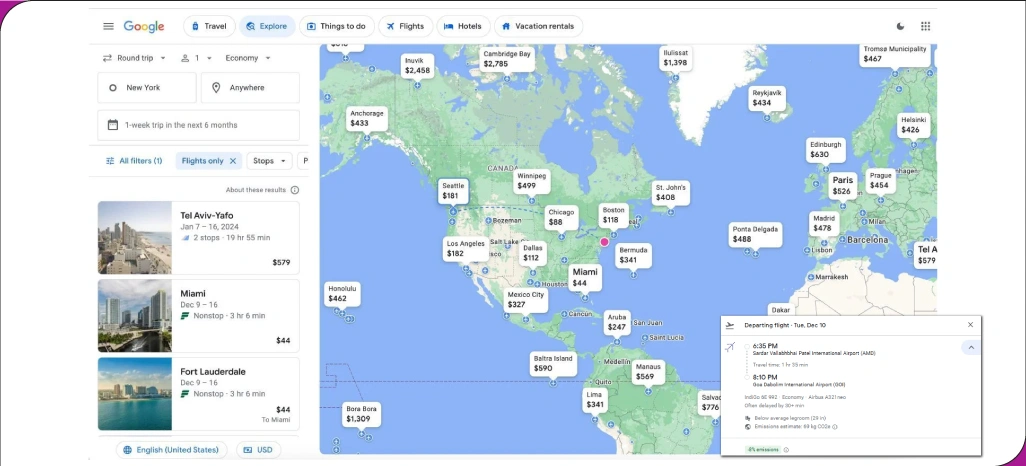1026x466 pixels.
Task: Select Baltra Island $590 map marker
Action: point(553,363)
